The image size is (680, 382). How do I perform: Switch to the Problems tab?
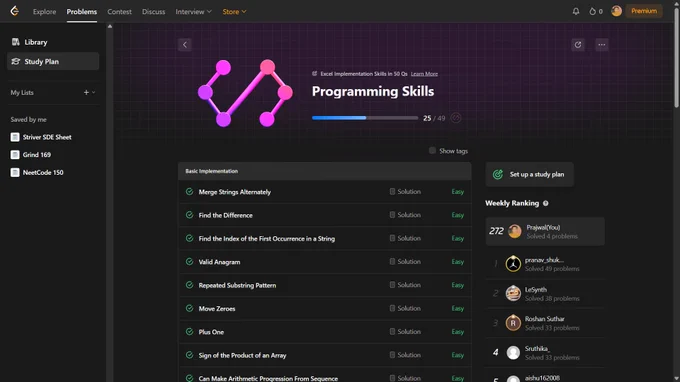tap(82, 12)
